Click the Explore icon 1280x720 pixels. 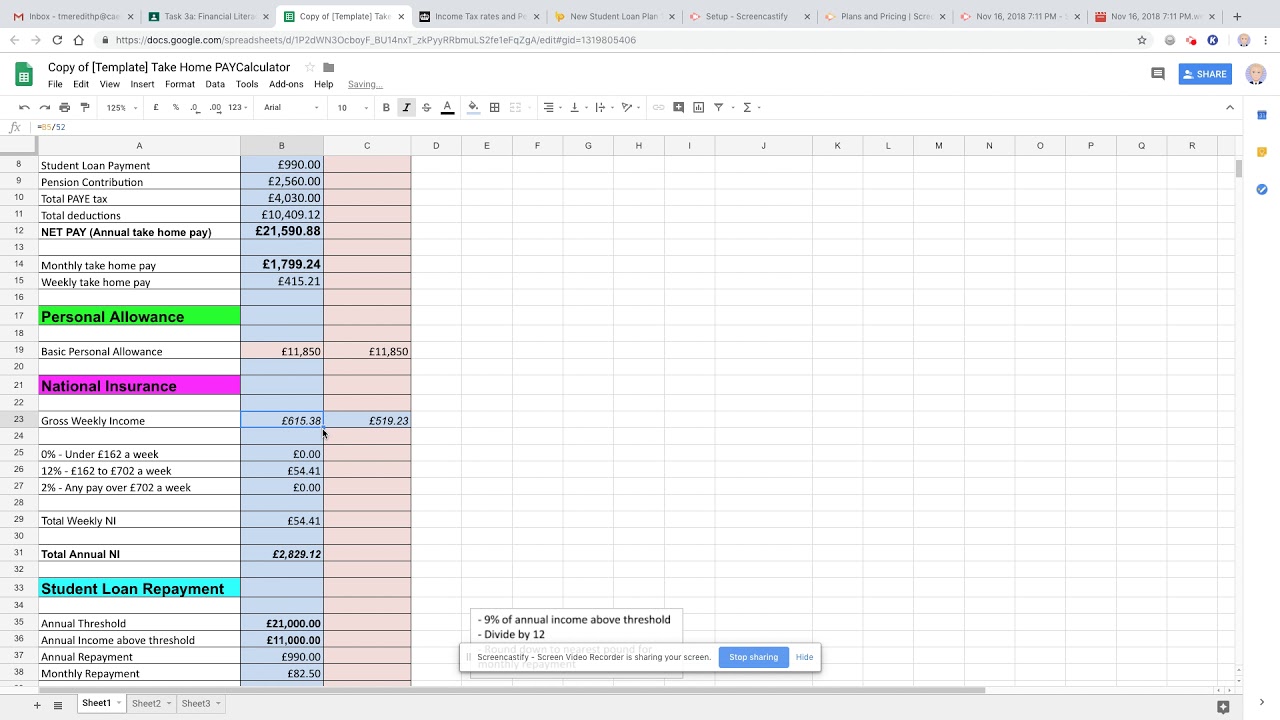click(x=1223, y=706)
